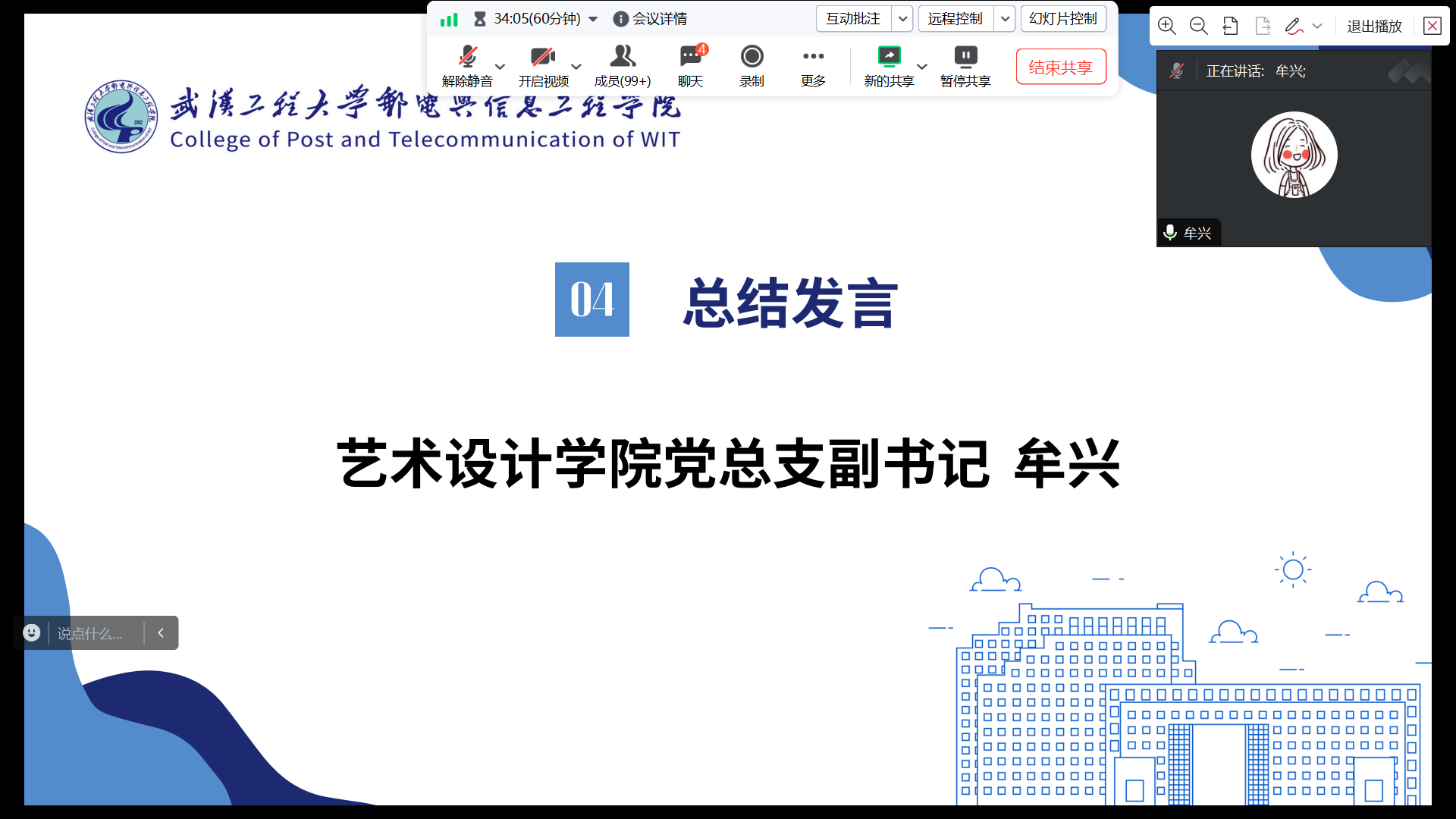Click the red 结束共享 button

1060,67
